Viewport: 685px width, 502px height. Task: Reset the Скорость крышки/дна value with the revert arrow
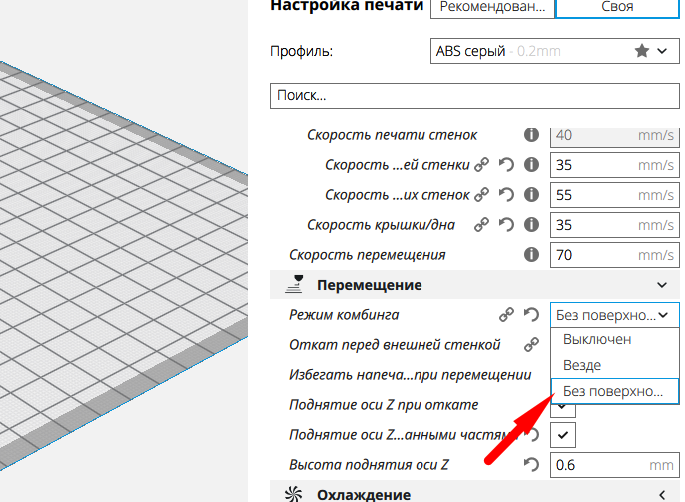coord(506,225)
